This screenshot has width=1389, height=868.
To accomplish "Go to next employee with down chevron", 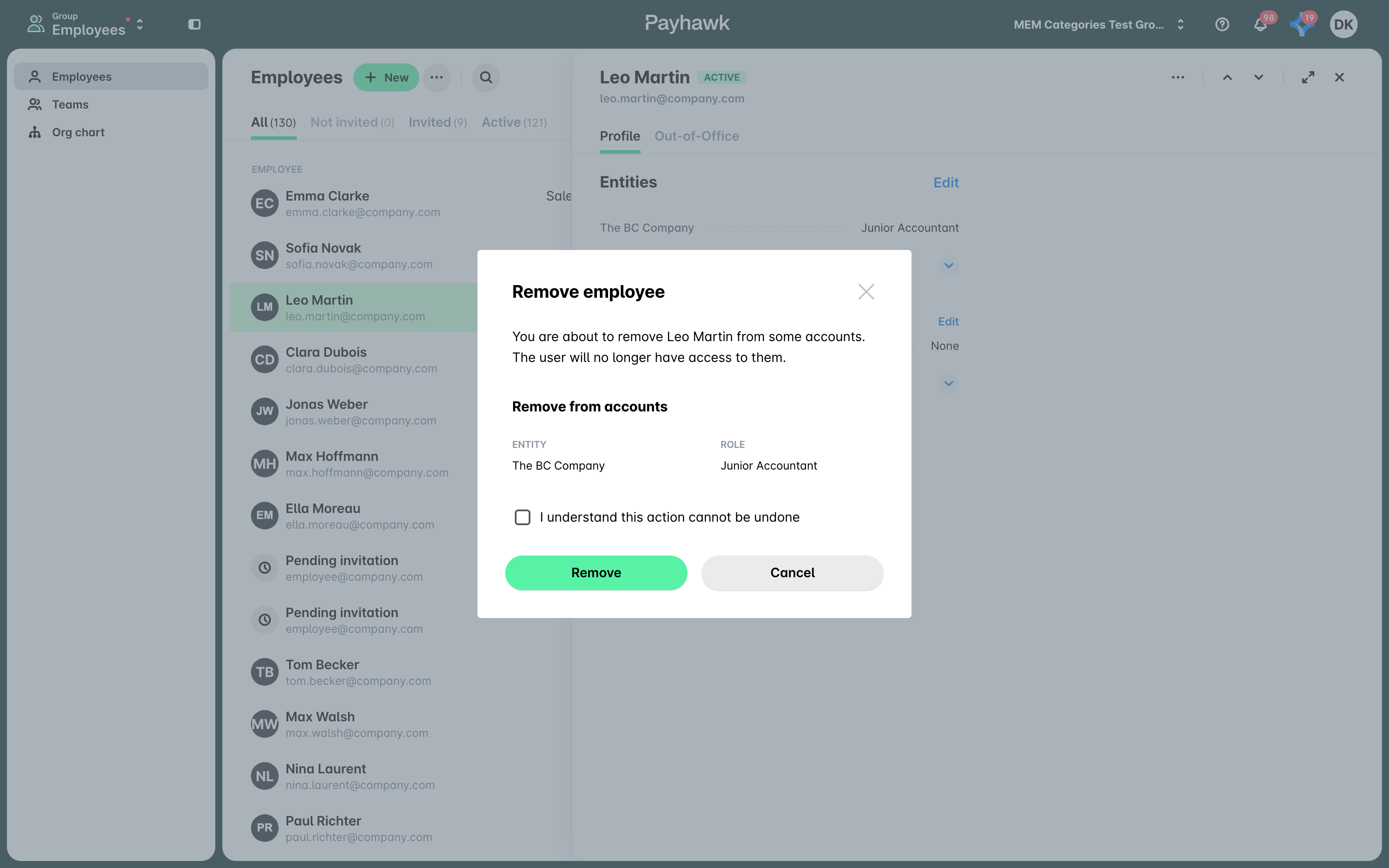I will click(1258, 78).
